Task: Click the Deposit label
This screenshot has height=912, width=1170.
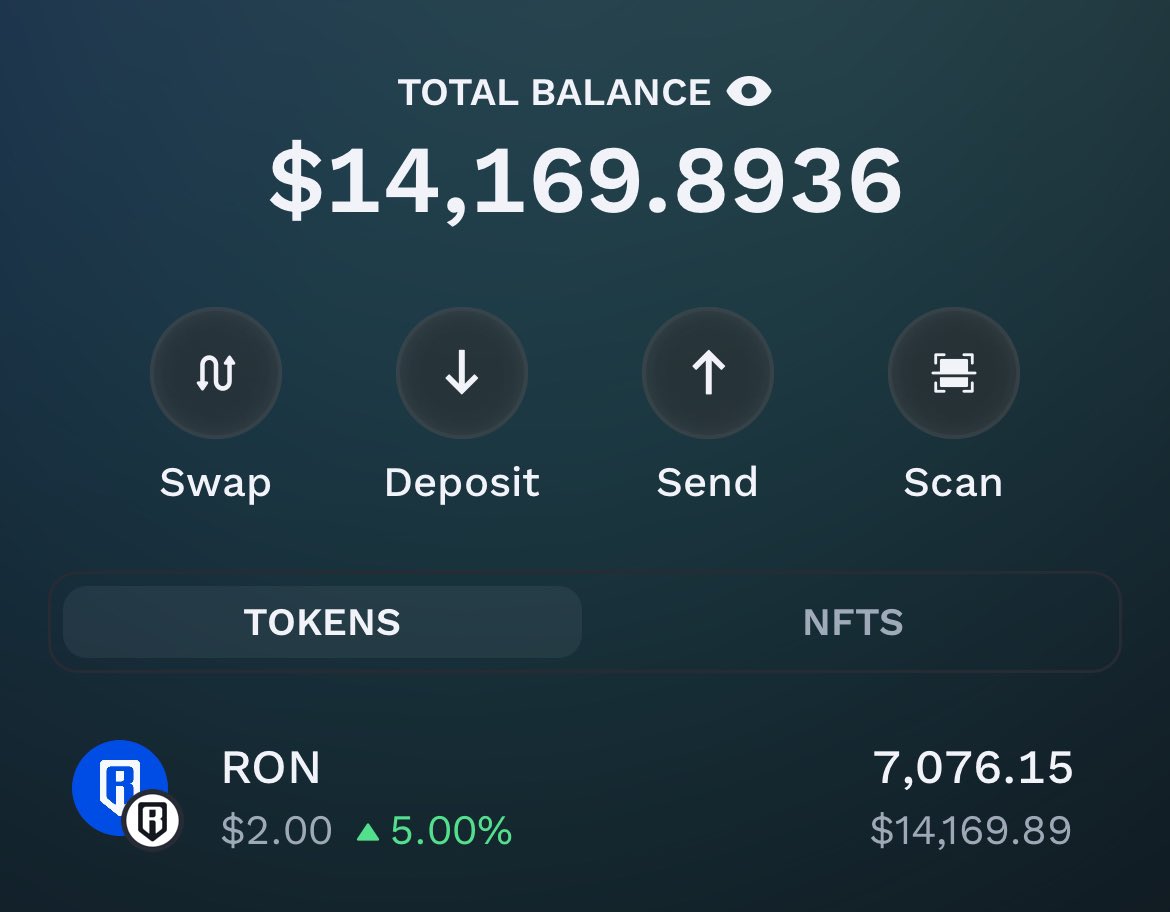Action: coord(462,483)
